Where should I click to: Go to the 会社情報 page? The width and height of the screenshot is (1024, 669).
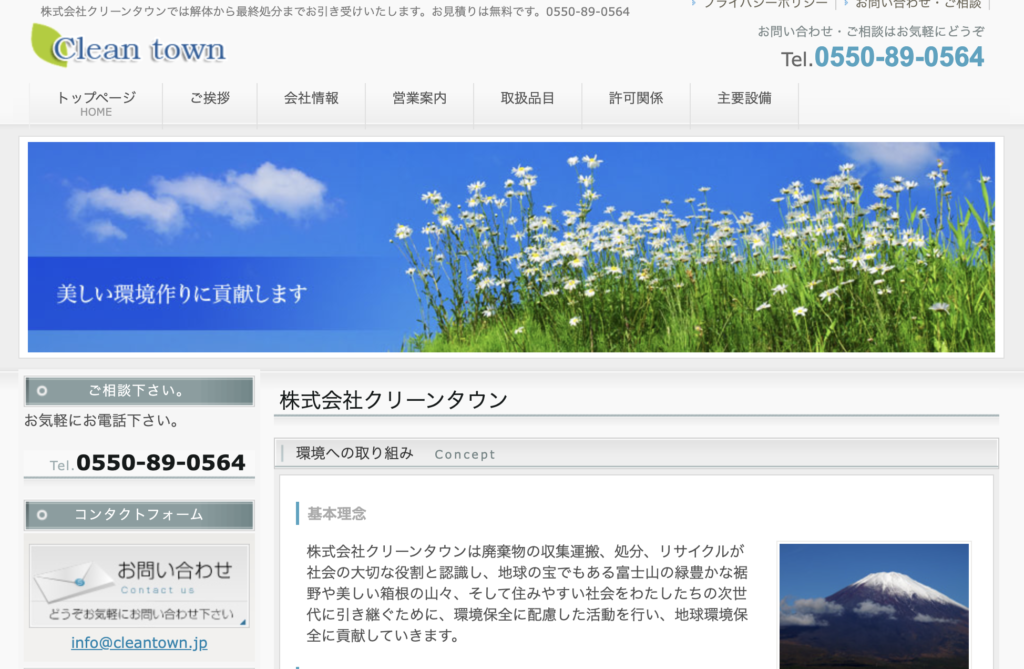point(311,99)
